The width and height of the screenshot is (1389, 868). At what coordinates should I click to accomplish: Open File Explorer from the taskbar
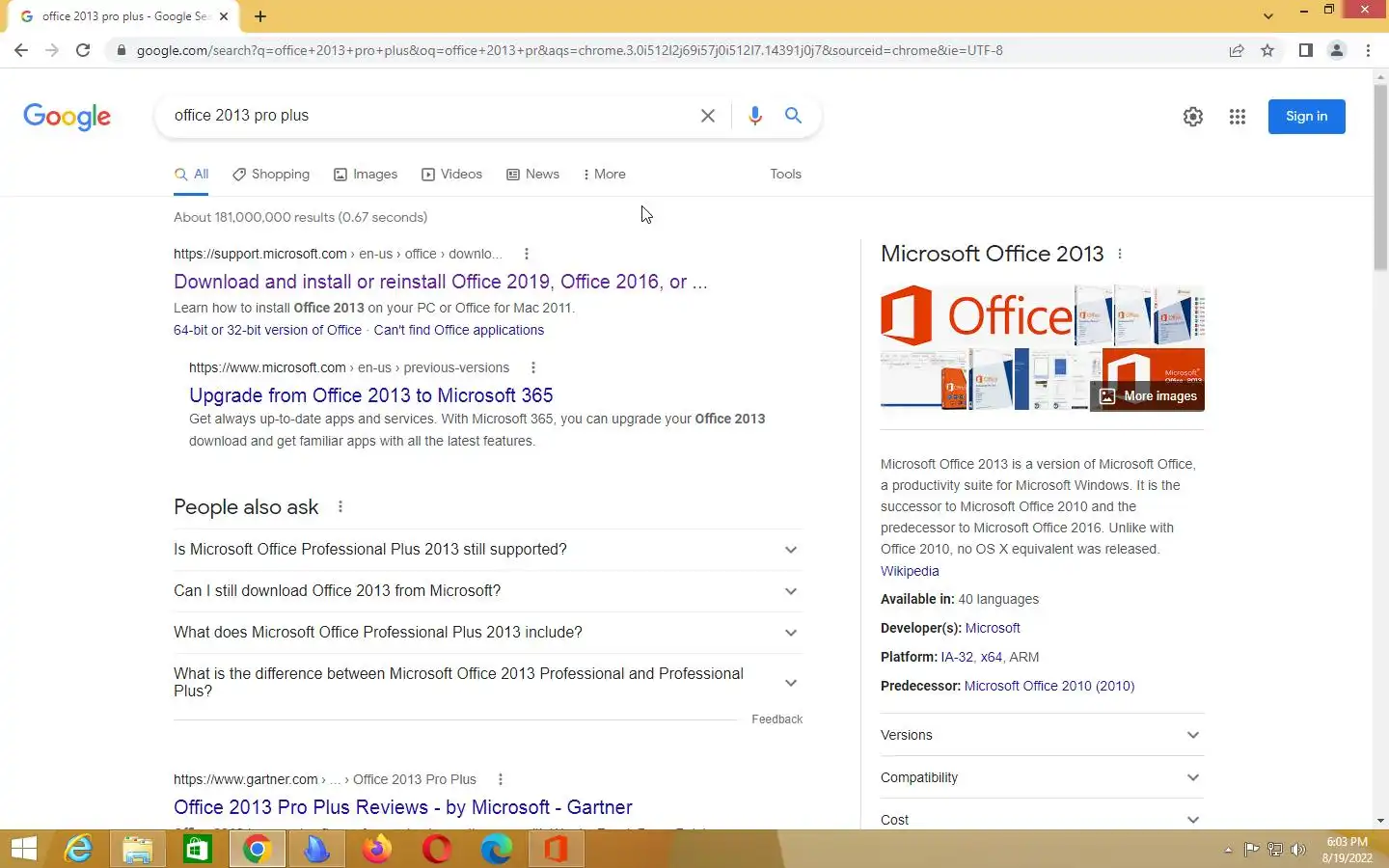138,849
